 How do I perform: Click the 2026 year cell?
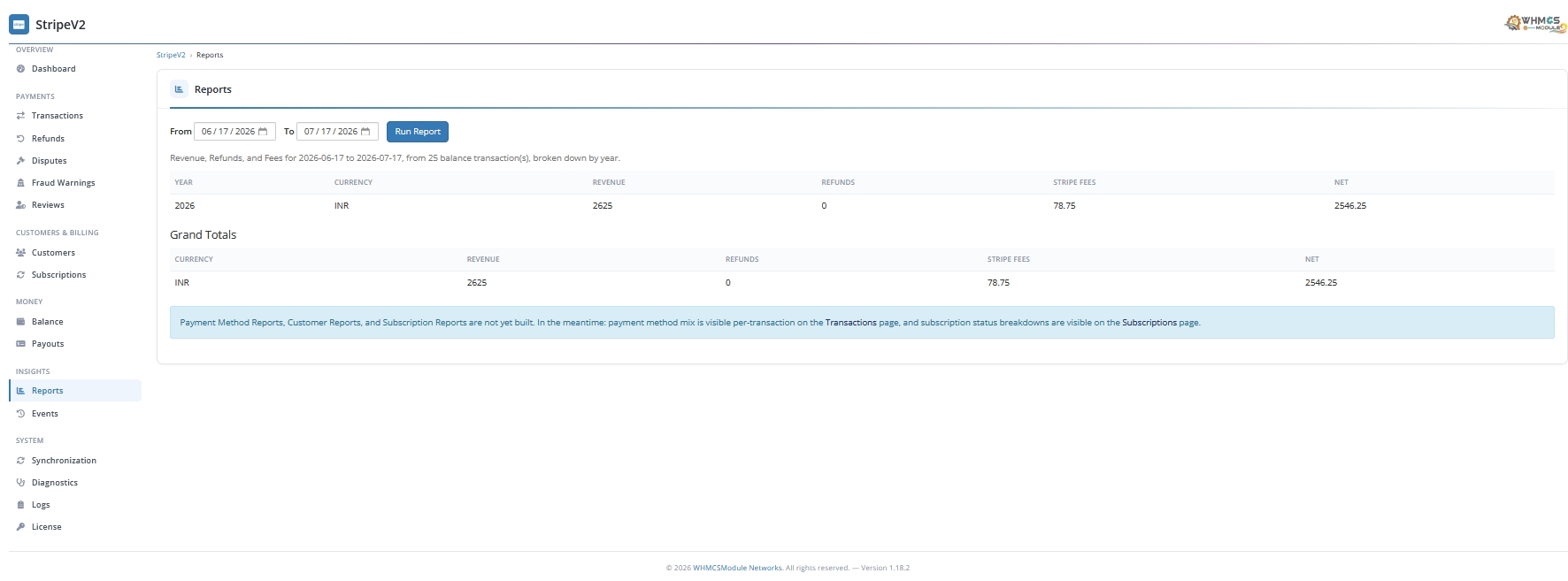pyautogui.click(x=184, y=206)
